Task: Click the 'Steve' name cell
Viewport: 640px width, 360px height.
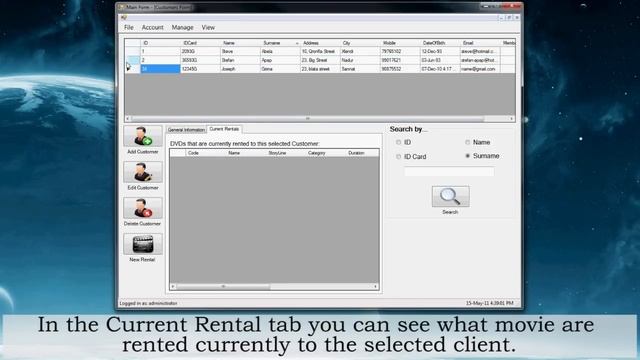Action: [x=240, y=51]
